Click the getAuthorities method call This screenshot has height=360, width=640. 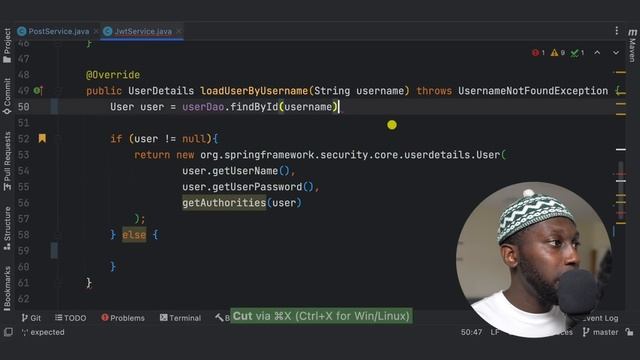pos(224,203)
